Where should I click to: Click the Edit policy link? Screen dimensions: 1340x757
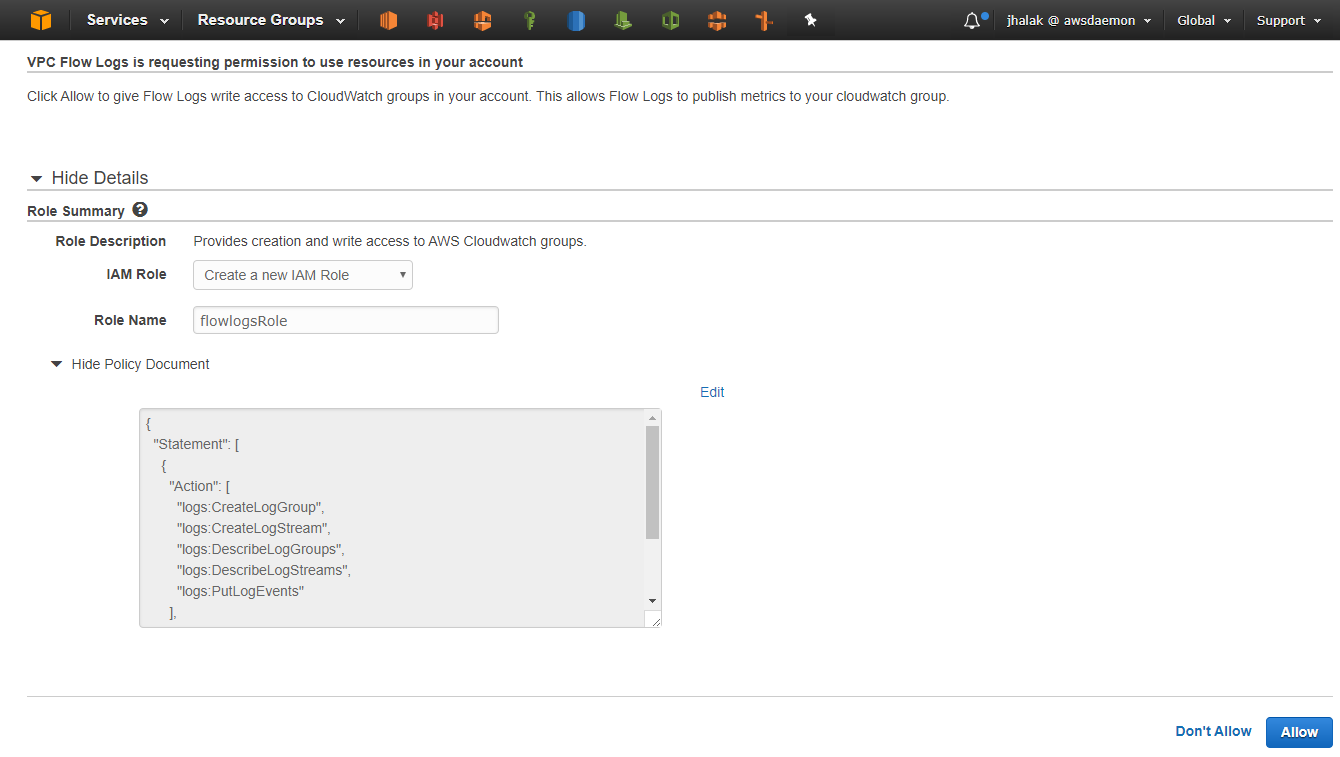point(712,392)
